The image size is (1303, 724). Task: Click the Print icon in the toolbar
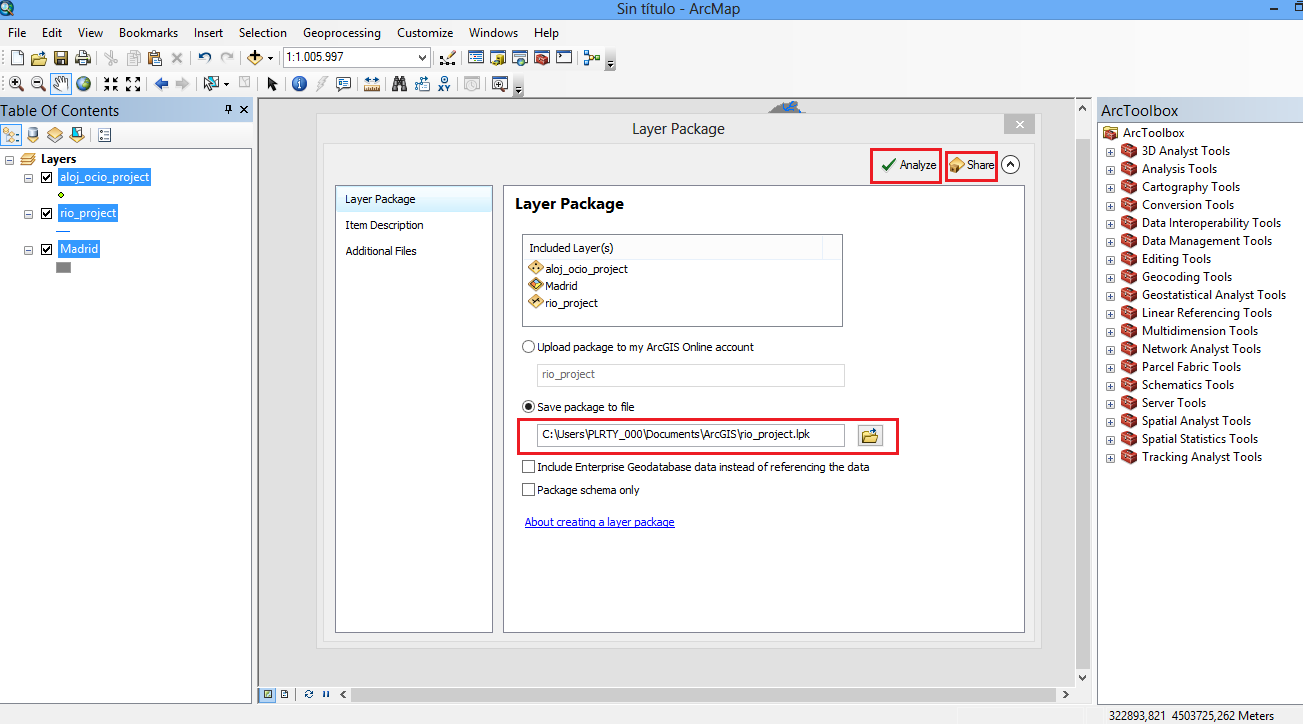click(83, 58)
